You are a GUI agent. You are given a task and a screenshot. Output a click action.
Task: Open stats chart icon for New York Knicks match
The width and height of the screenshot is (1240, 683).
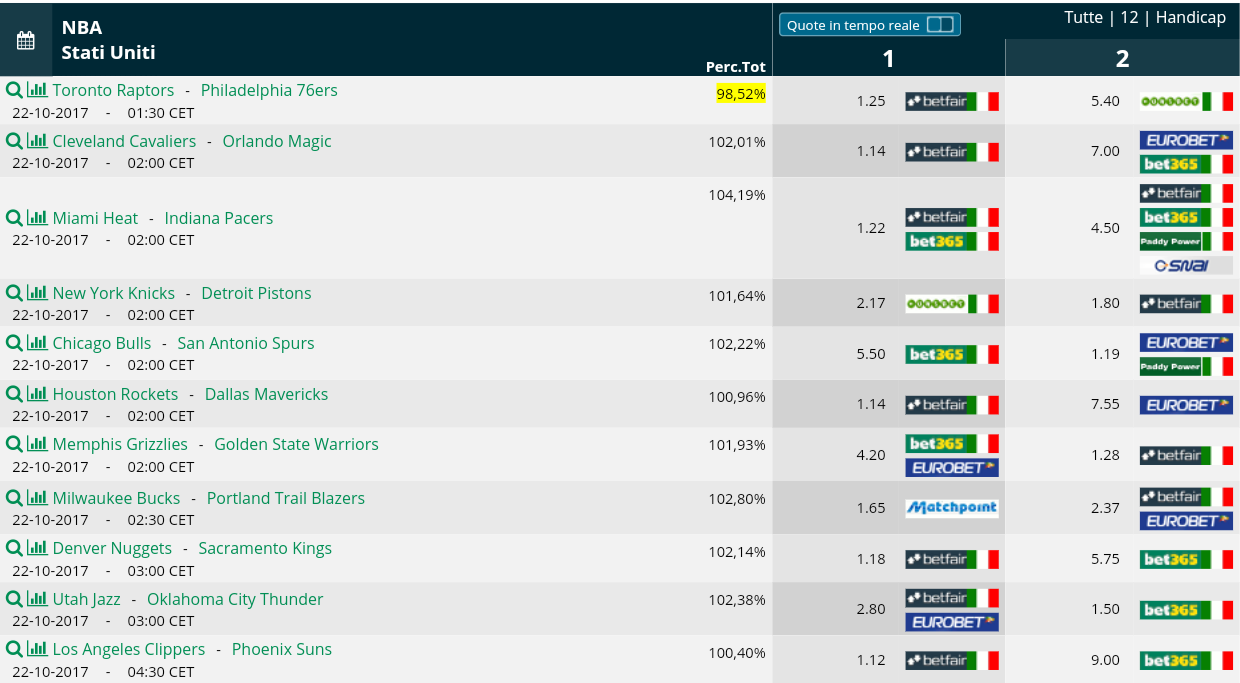click(37, 292)
